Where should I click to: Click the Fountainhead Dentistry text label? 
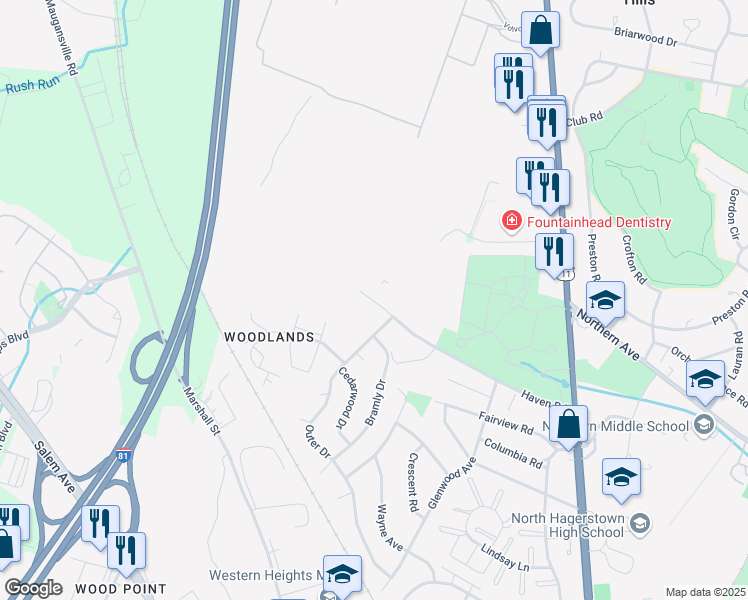click(x=599, y=222)
